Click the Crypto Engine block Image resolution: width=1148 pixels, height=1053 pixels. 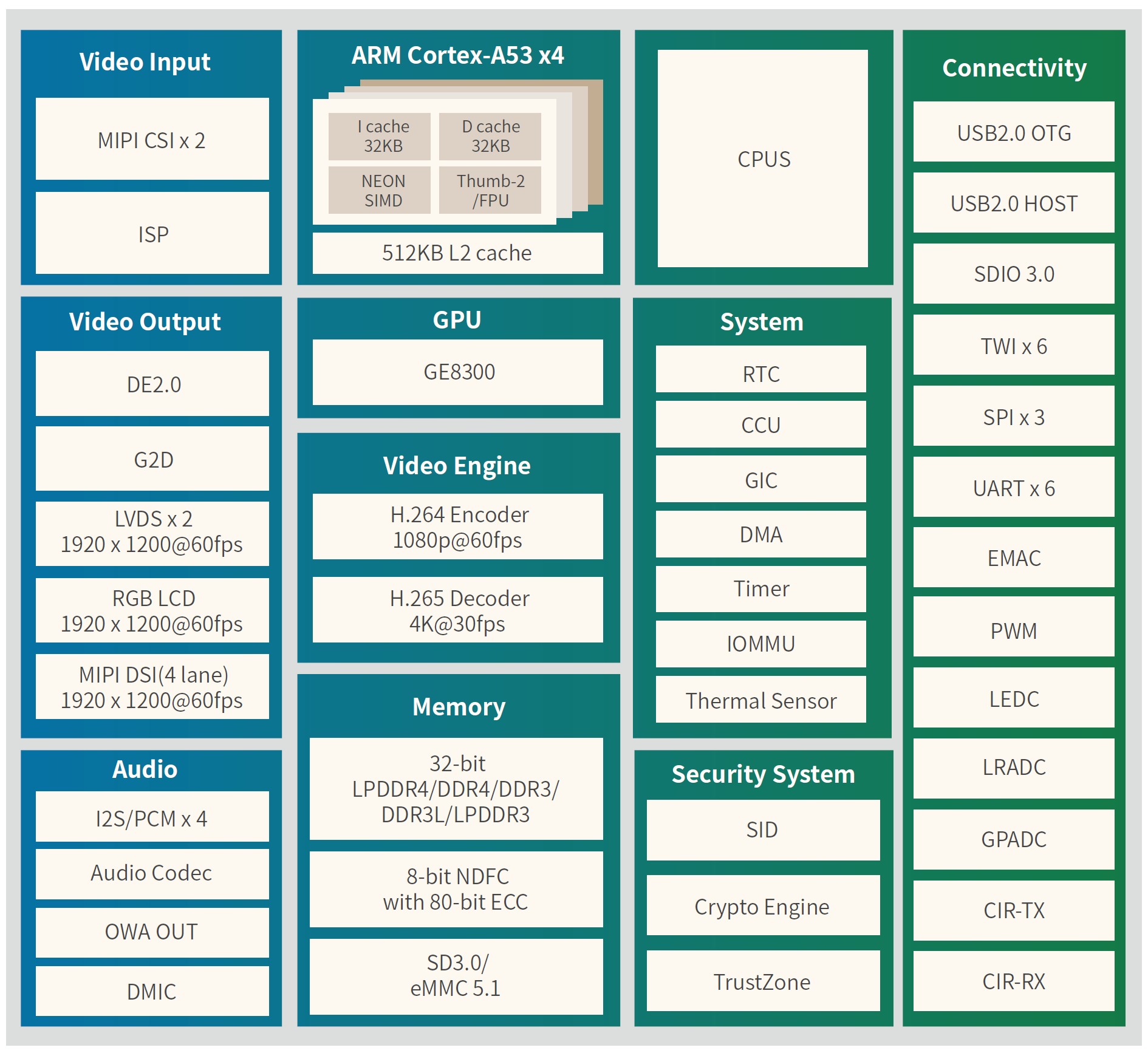763,905
